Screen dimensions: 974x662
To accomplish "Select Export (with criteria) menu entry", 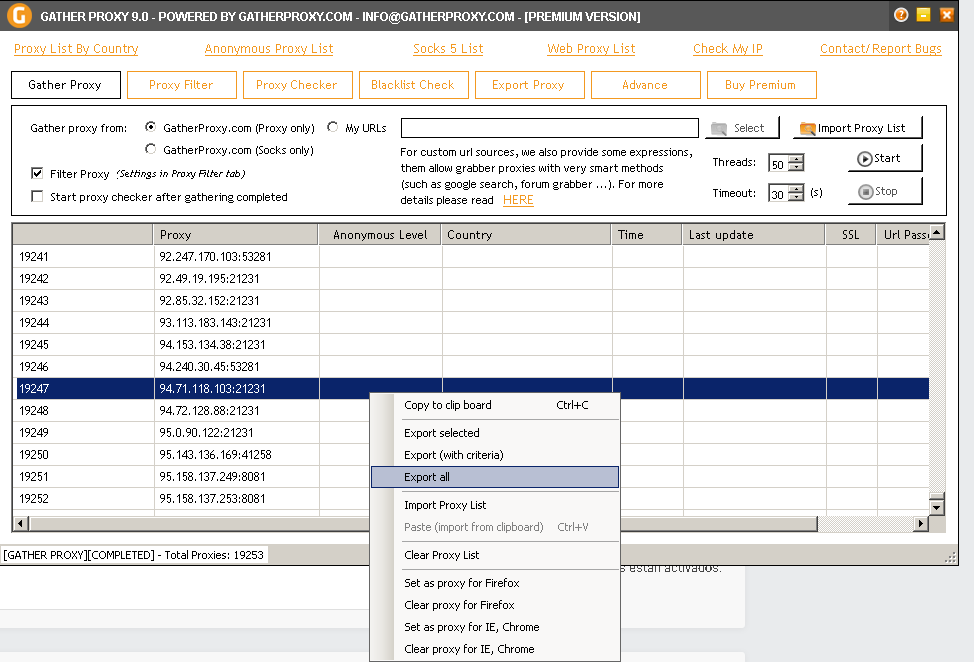I will tap(495, 455).
